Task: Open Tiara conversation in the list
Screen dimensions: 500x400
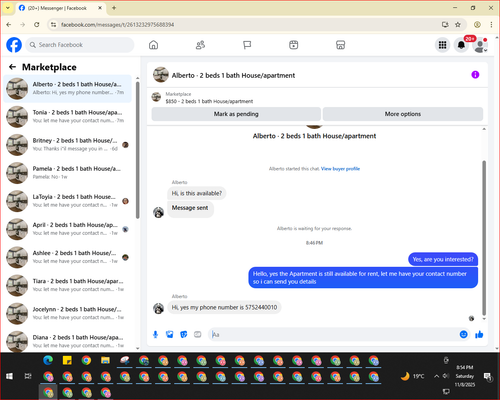Action: pos(68,285)
